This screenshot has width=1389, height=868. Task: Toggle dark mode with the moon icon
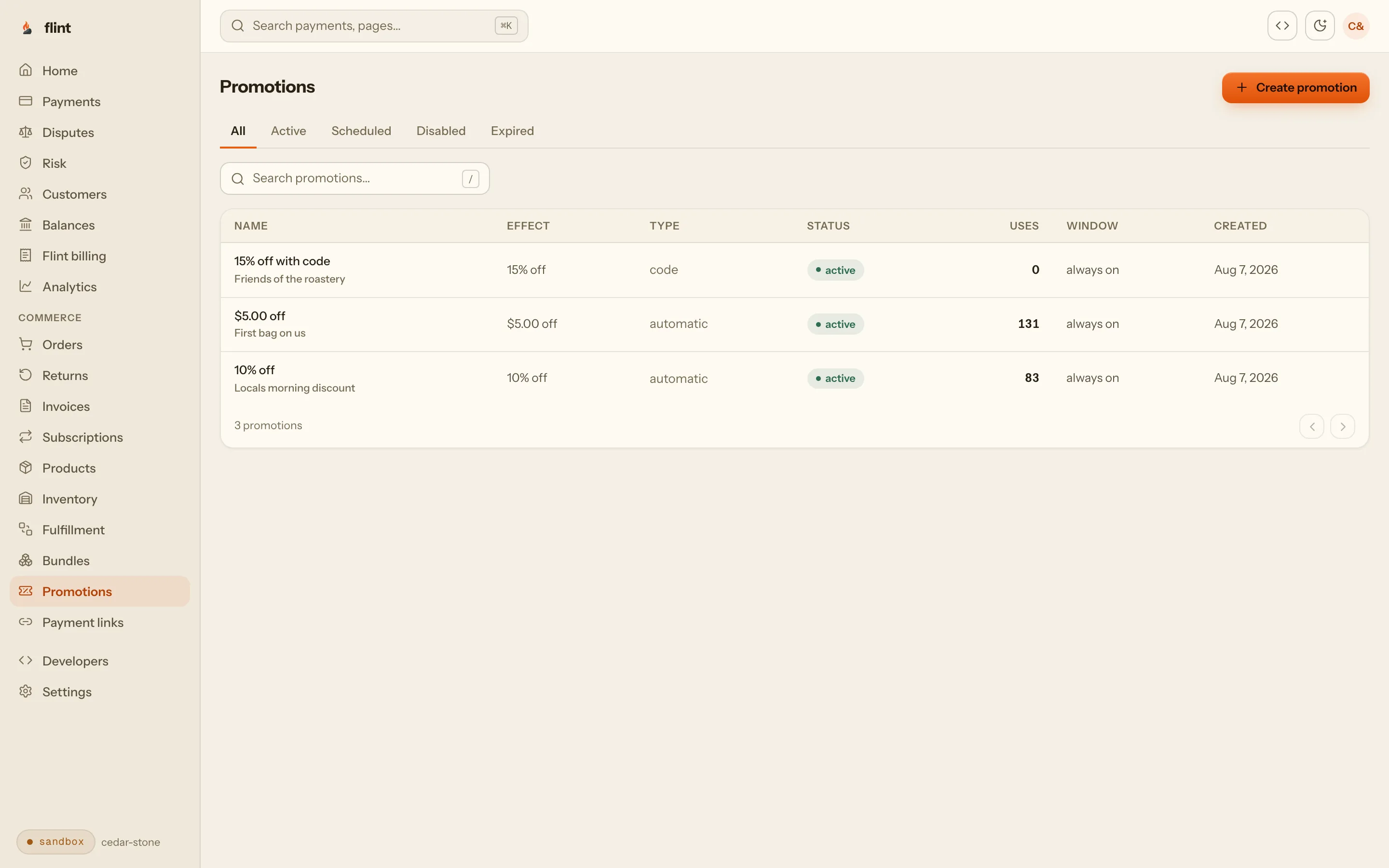1320,26
